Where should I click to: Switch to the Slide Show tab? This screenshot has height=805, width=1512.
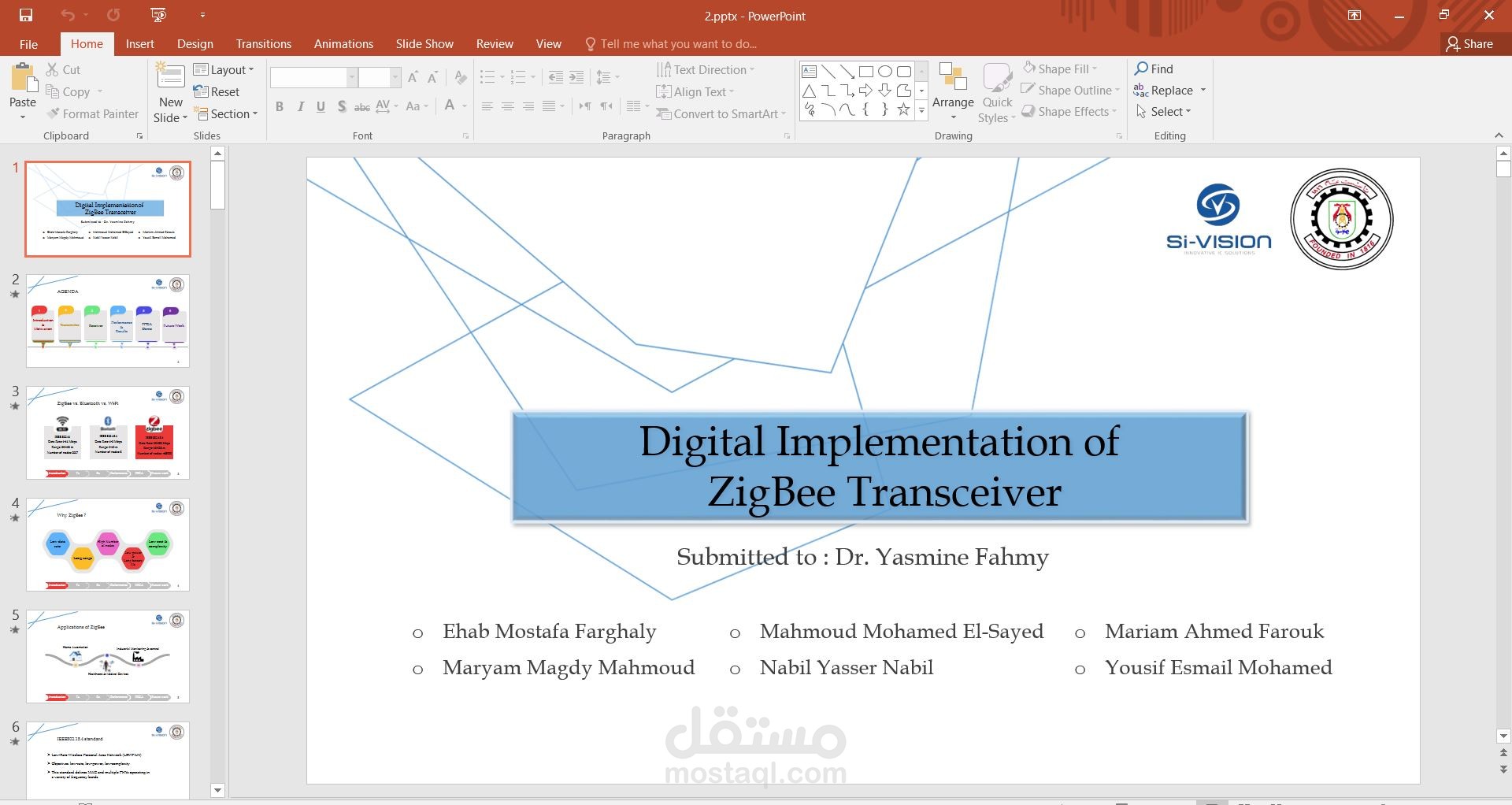[x=424, y=44]
